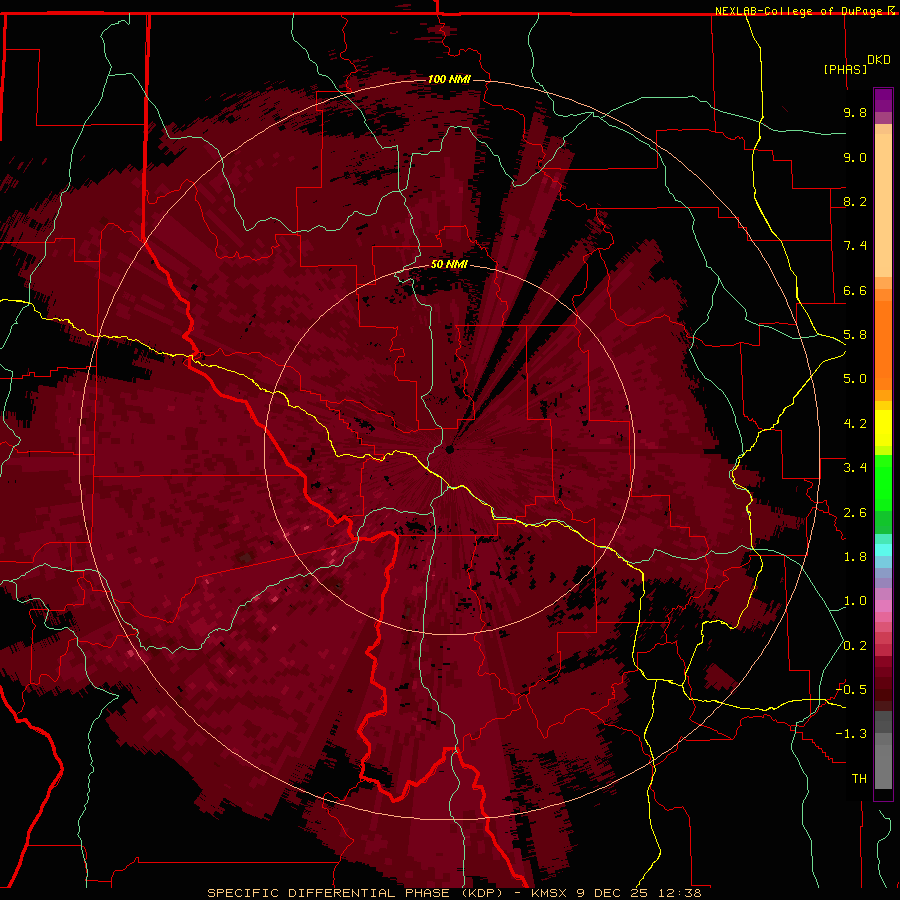Image resolution: width=900 pixels, height=900 pixels.
Task: Click the orange segment of the color scale
Action: point(883,346)
